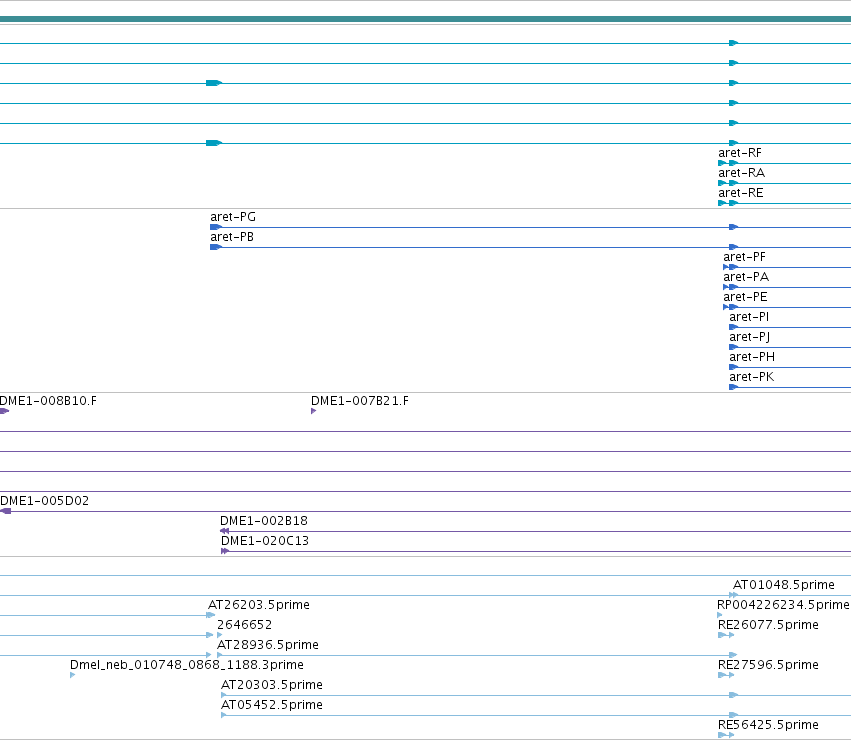Image resolution: width=851 pixels, height=740 pixels.
Task: Click the DME1-020C13 feature label
Action: (265, 541)
